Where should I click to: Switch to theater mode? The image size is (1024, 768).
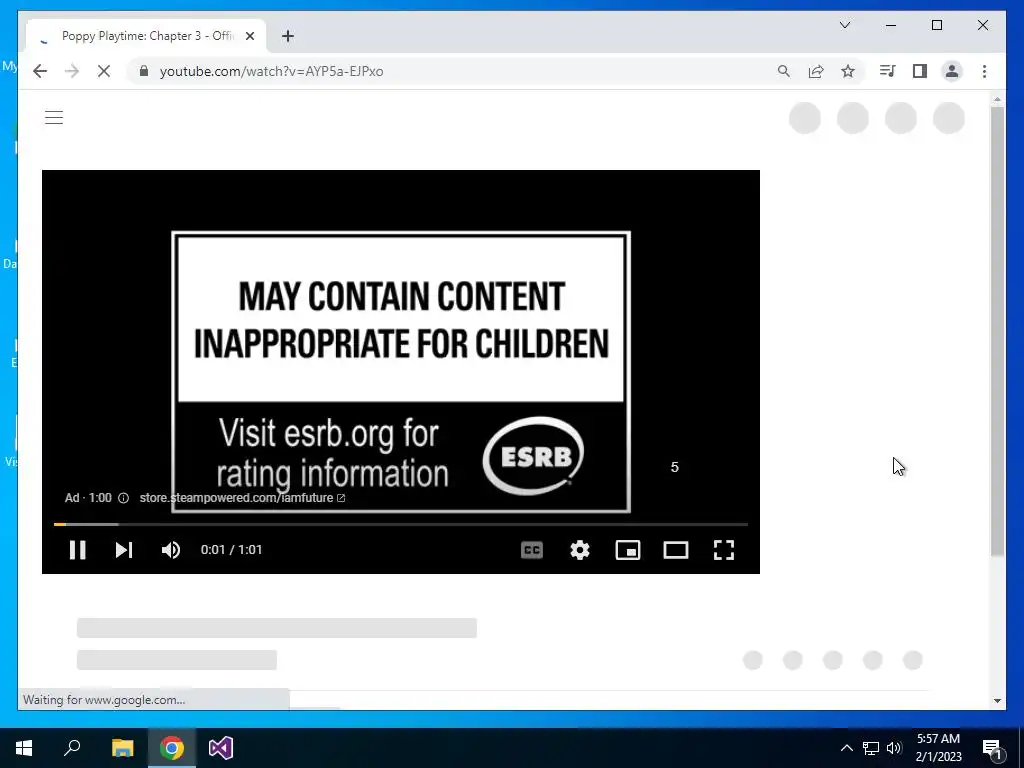tap(676, 550)
